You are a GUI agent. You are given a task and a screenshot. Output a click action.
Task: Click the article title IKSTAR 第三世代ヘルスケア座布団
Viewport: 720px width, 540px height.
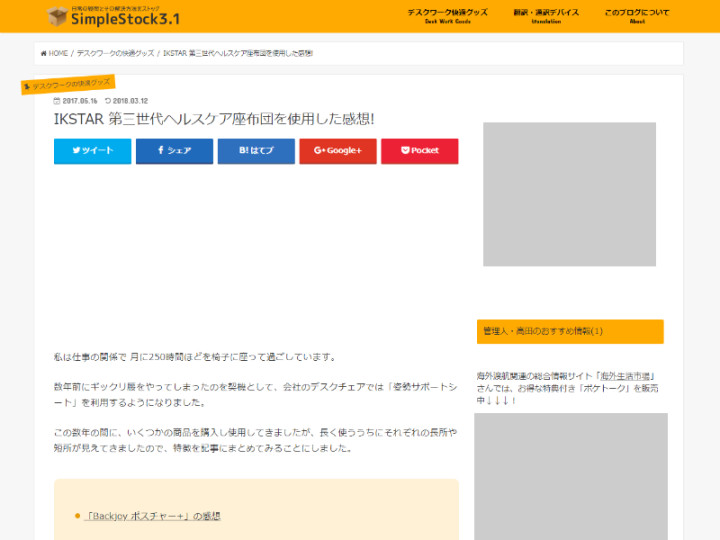[214, 119]
